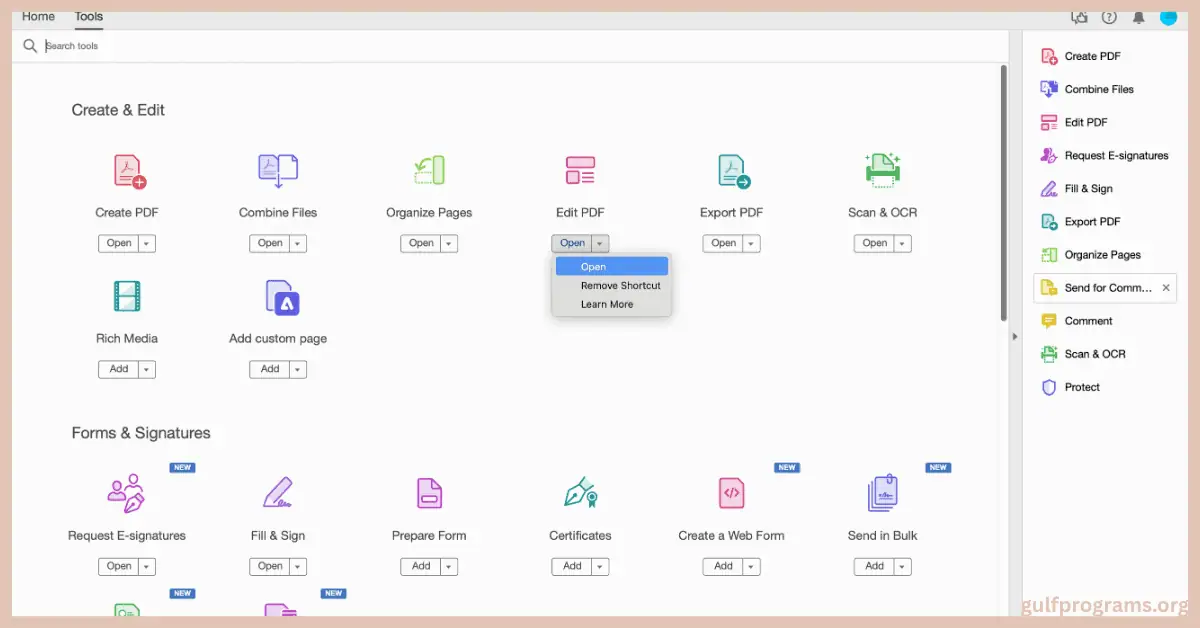The height and width of the screenshot is (628, 1200).
Task: Click the Certificates fountain pen icon
Action: (580, 493)
